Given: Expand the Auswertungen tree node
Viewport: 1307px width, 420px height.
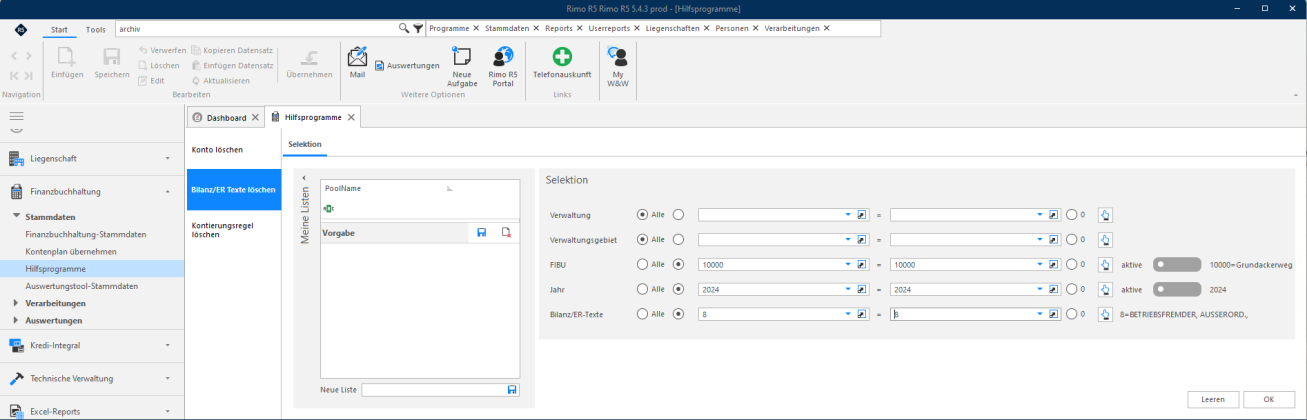Looking at the screenshot, I should (16, 320).
